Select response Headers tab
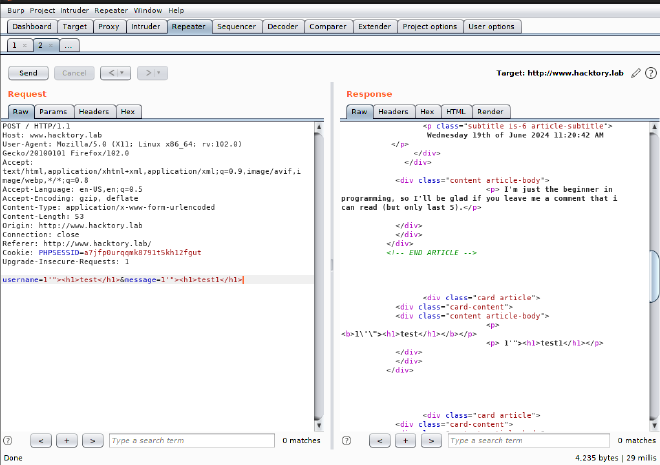Screen dimensions: 660x465 394,112
